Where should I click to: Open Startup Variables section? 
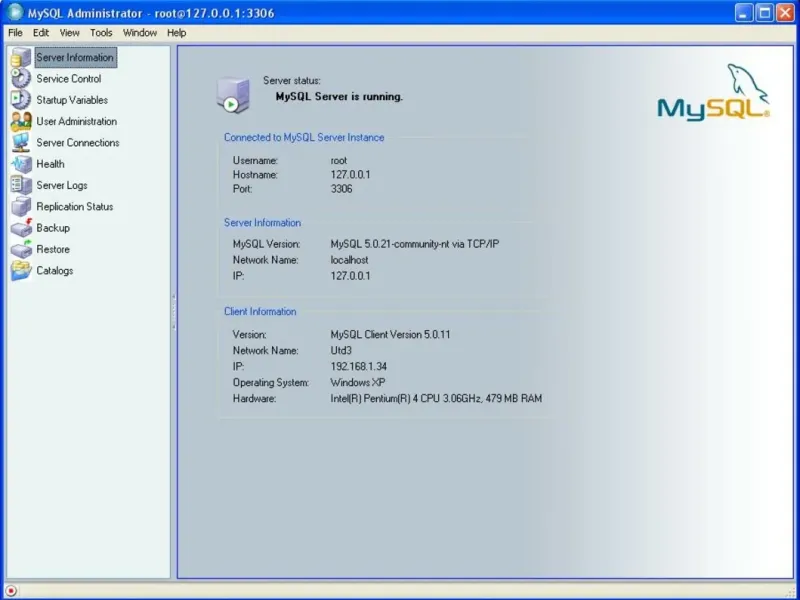click(72, 100)
